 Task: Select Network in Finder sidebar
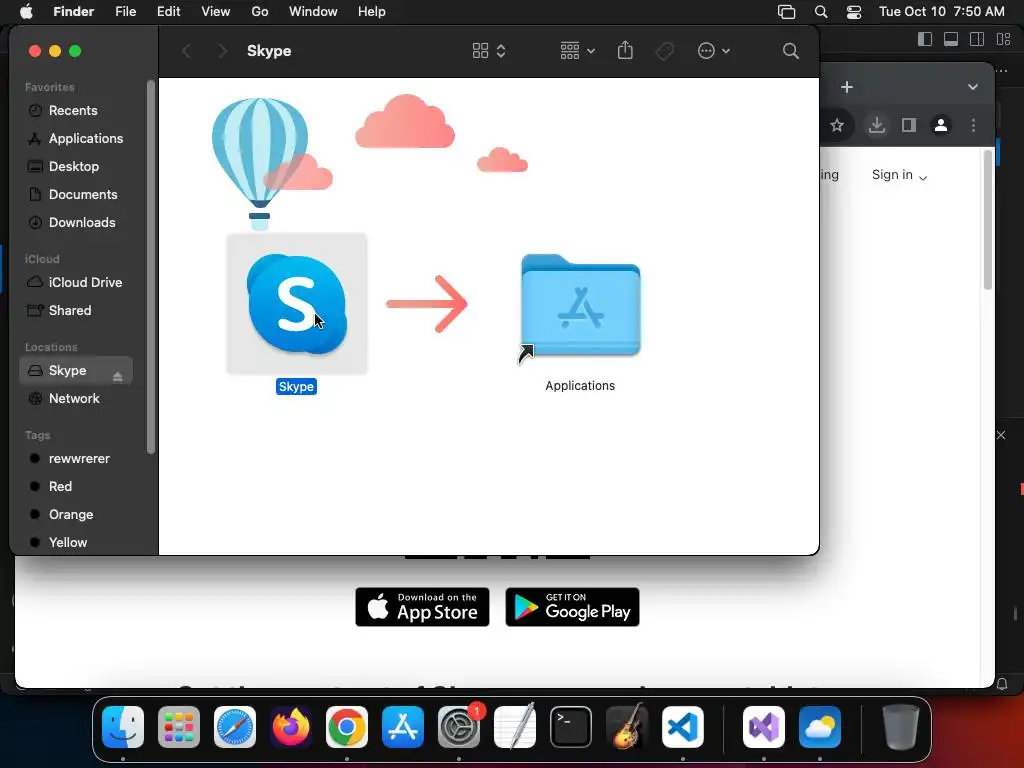pos(76,398)
